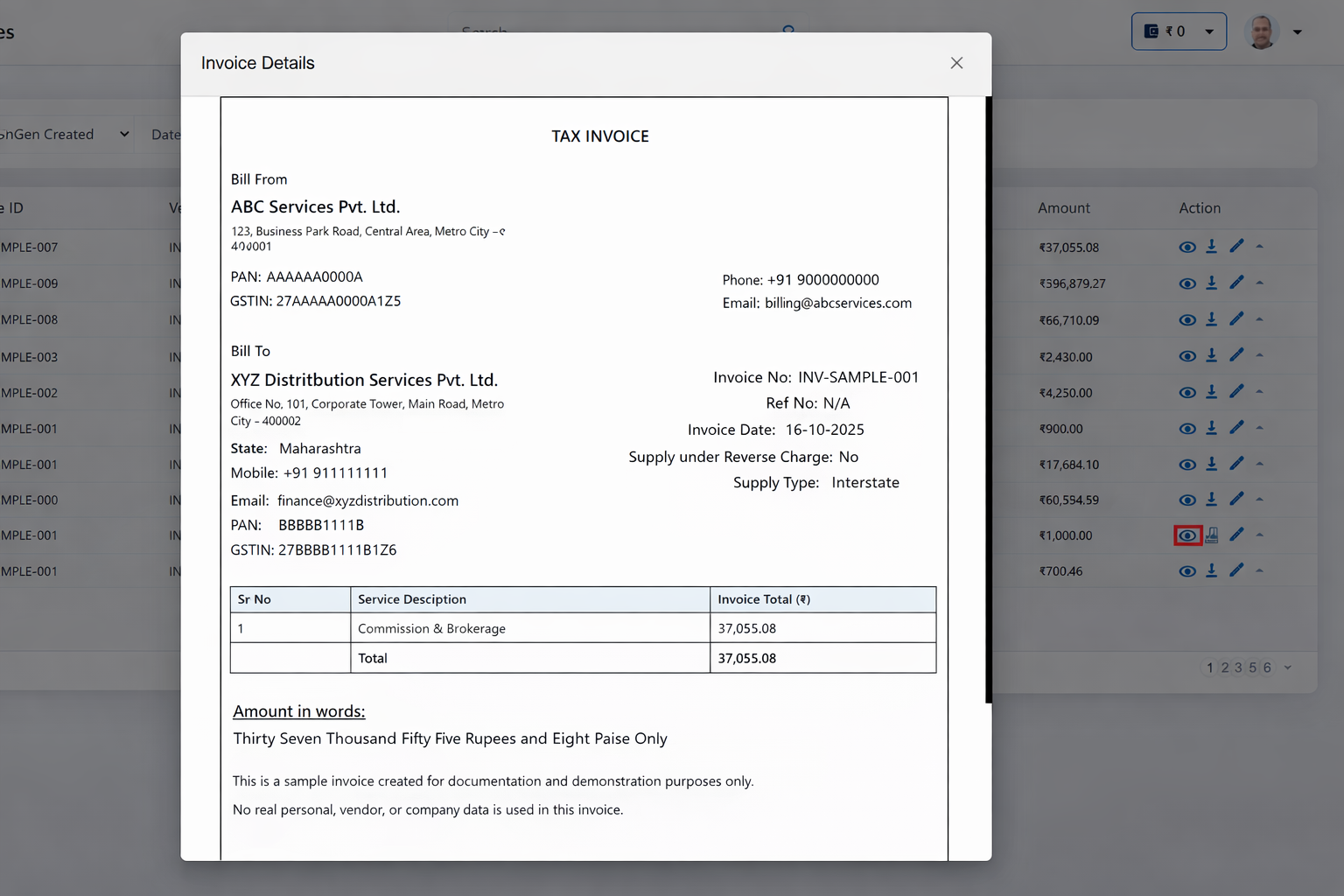Open the page size chevron beside pagination

pyautogui.click(x=1288, y=668)
